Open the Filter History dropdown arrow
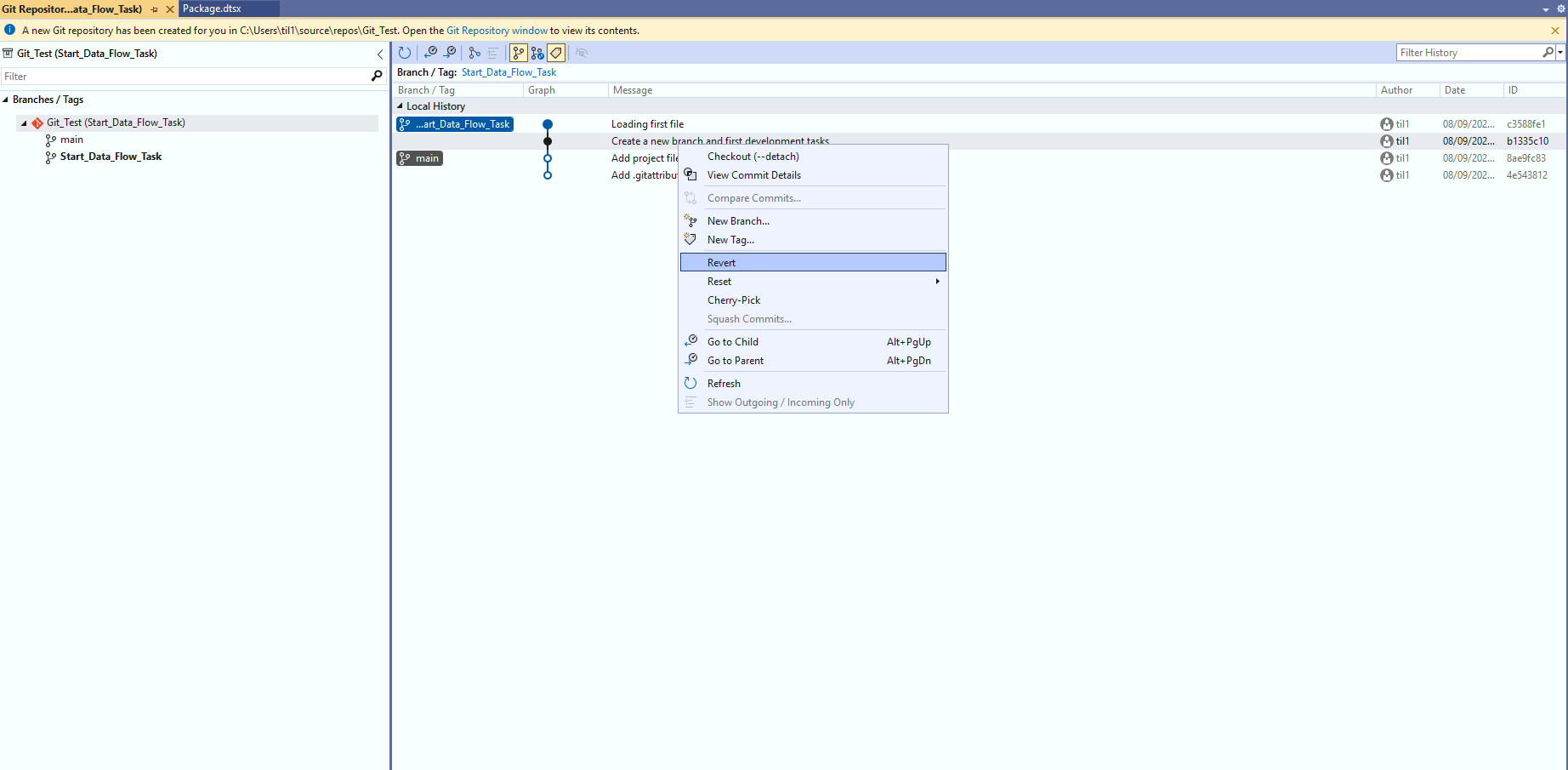The height and width of the screenshot is (770, 1568). [1560, 53]
